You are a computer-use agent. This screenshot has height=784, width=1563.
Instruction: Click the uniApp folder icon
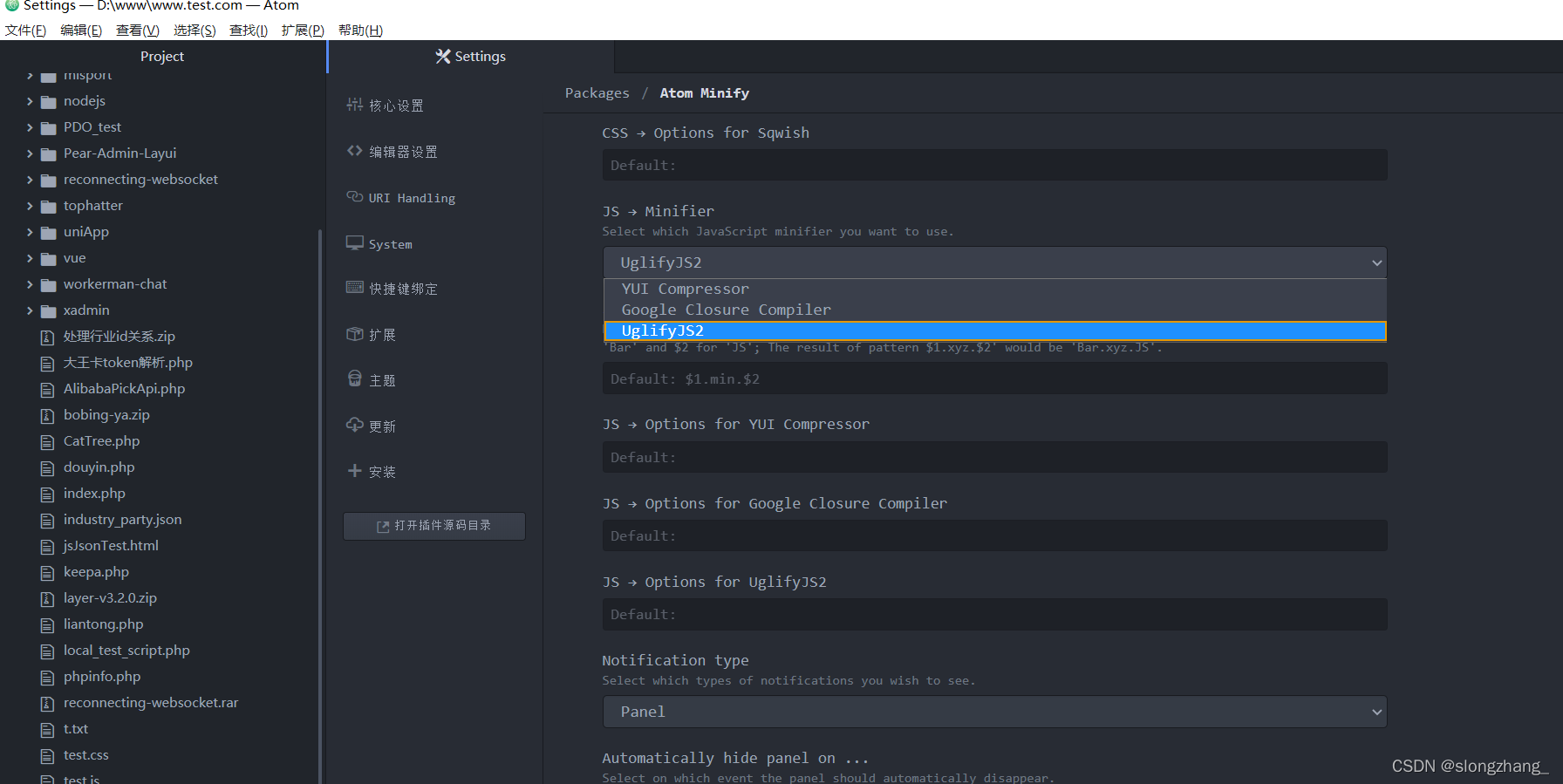click(x=49, y=233)
